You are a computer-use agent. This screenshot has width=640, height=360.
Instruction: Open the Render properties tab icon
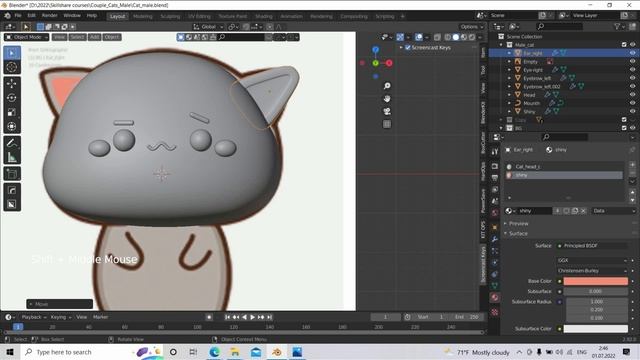tap(495, 166)
